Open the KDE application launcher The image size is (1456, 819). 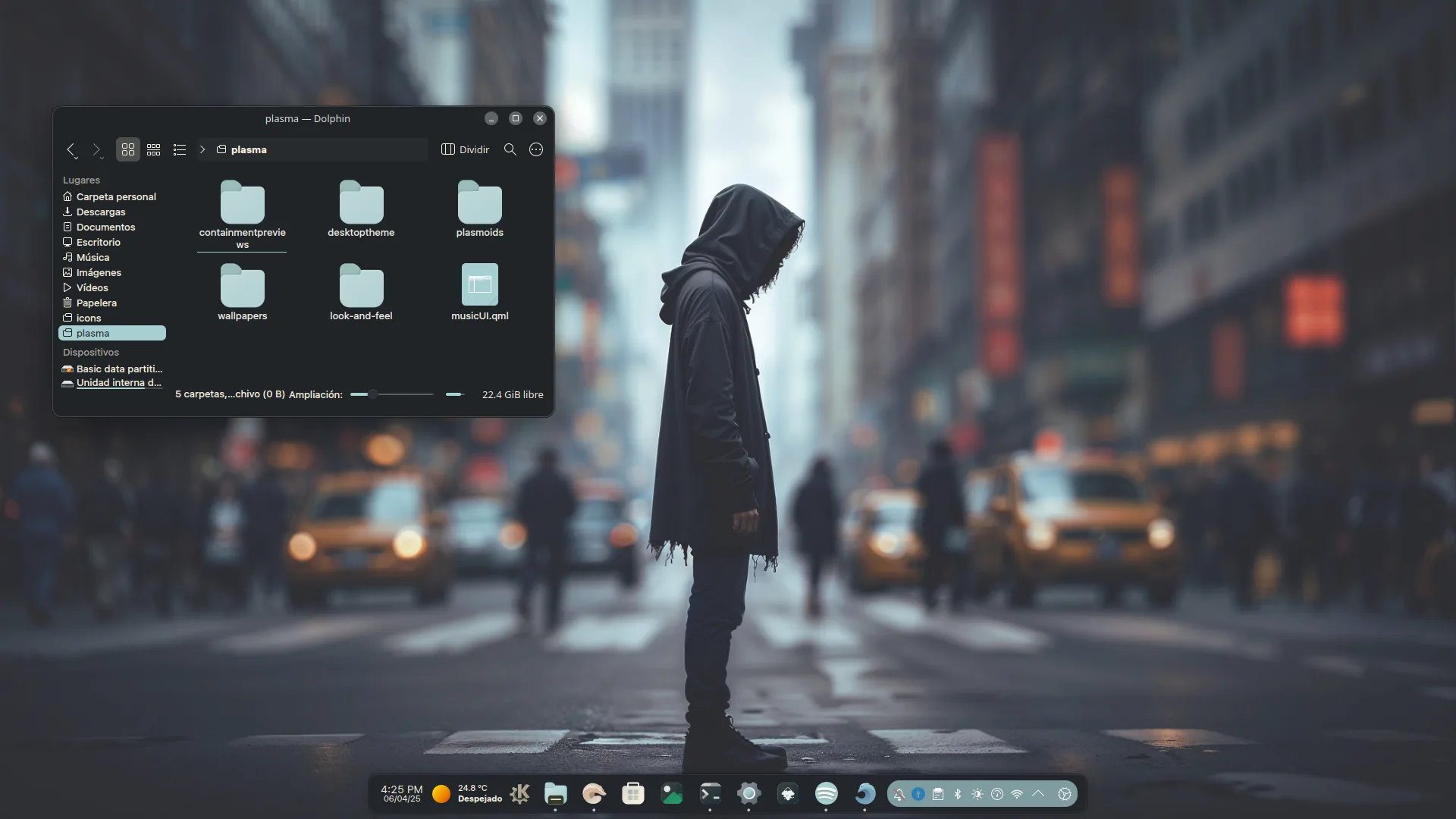point(520,794)
